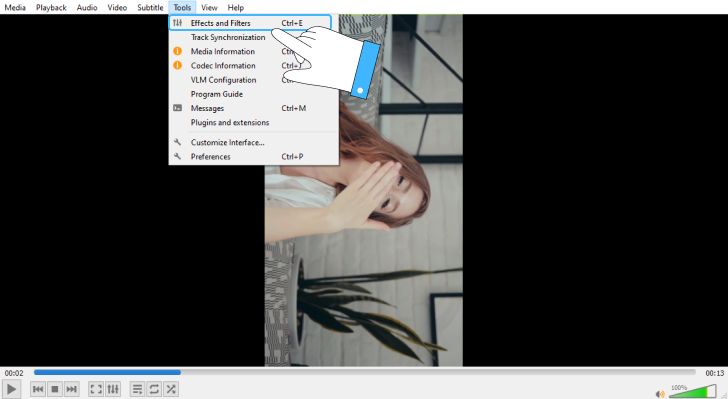Open Media Information
Image resolution: width=728 pixels, height=399 pixels.
tap(254, 52)
